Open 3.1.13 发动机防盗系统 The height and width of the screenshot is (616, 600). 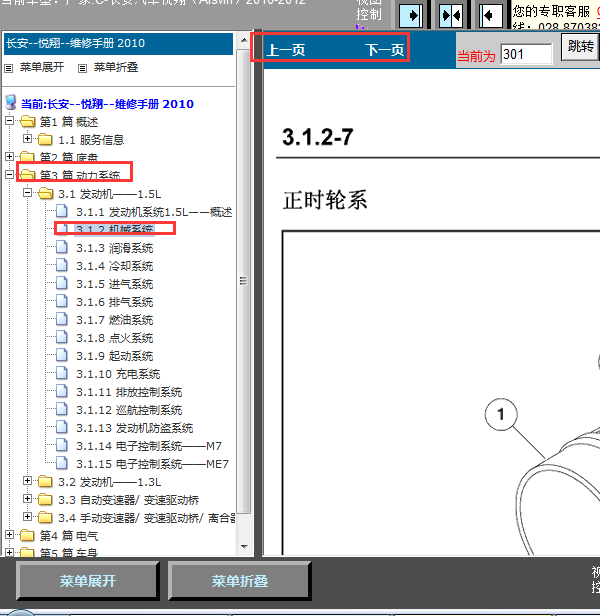[134, 428]
